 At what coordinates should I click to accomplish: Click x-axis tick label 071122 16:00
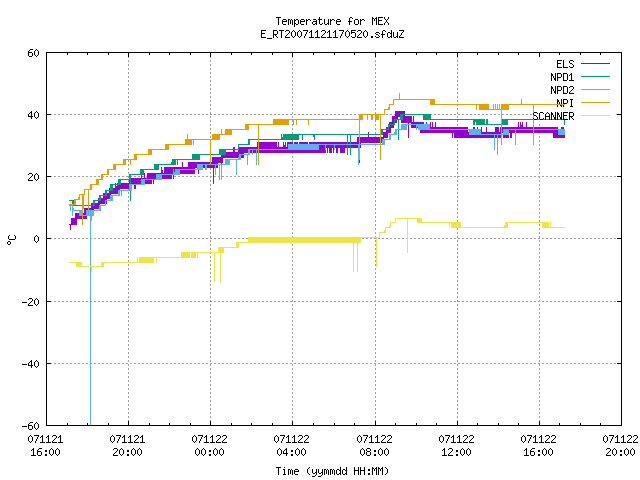(x=538, y=446)
